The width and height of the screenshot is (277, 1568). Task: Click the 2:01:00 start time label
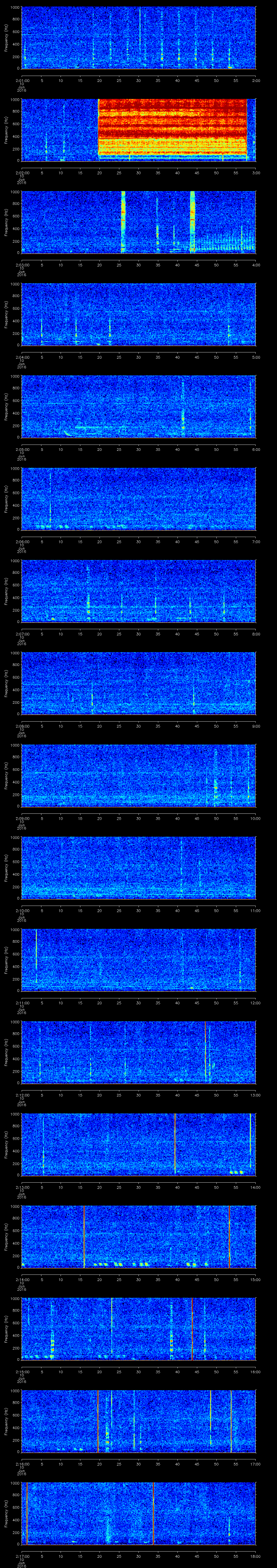point(22,80)
